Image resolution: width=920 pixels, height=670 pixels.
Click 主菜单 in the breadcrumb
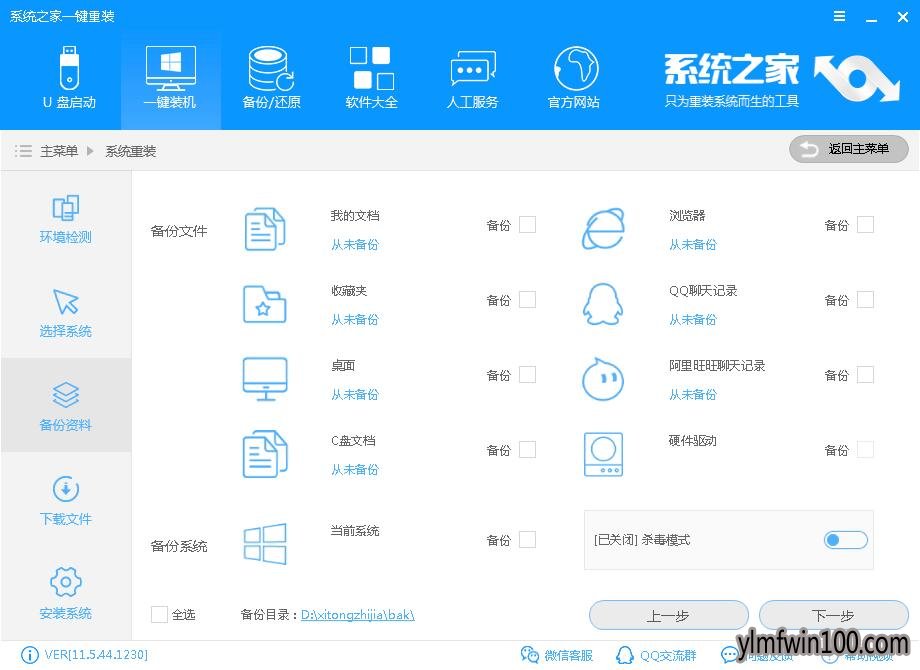click(x=59, y=151)
